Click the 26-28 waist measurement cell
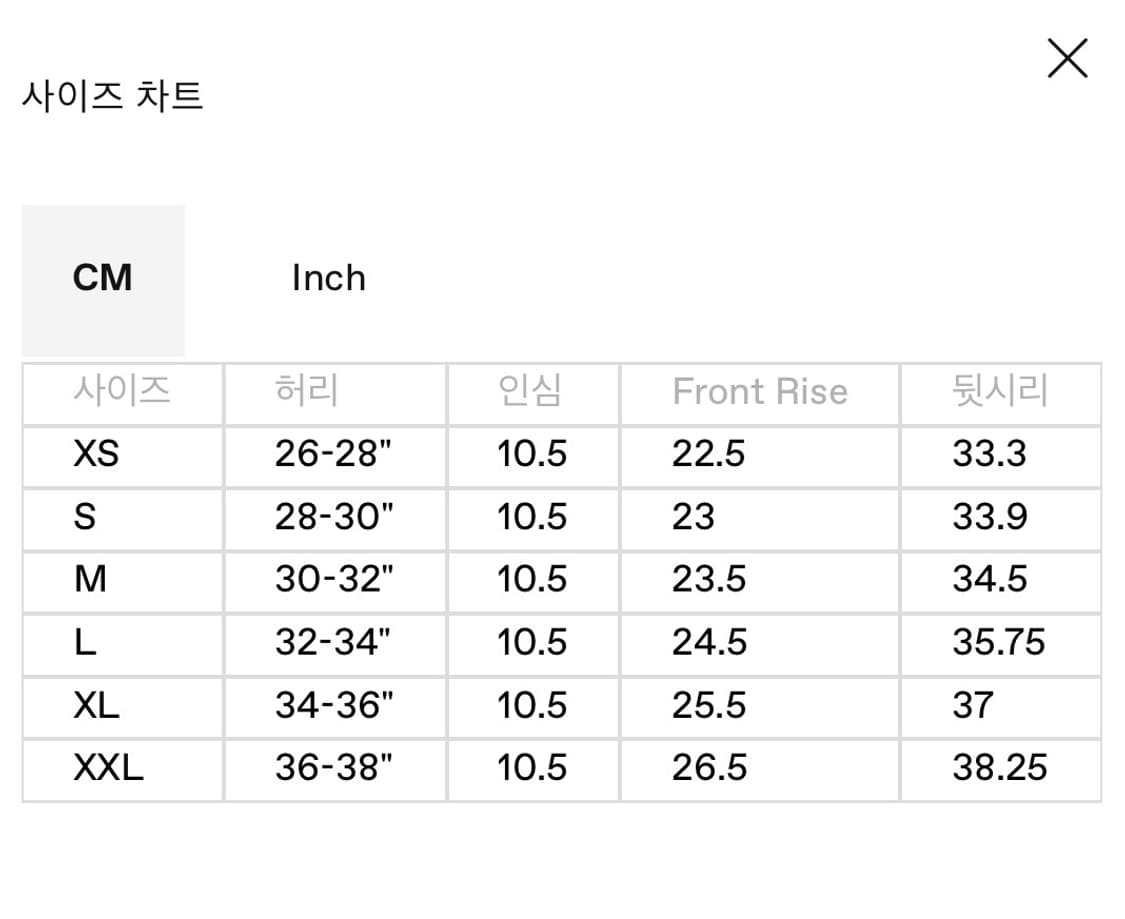The height and width of the screenshot is (919, 1125). [335, 455]
